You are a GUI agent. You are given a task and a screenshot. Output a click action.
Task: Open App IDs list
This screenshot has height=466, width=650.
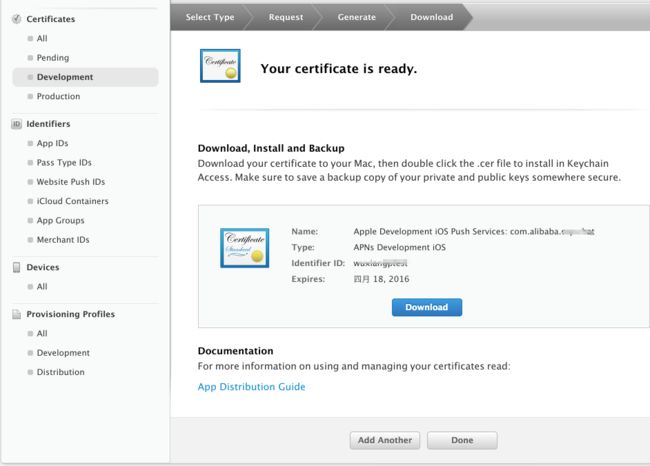[x=52, y=143]
